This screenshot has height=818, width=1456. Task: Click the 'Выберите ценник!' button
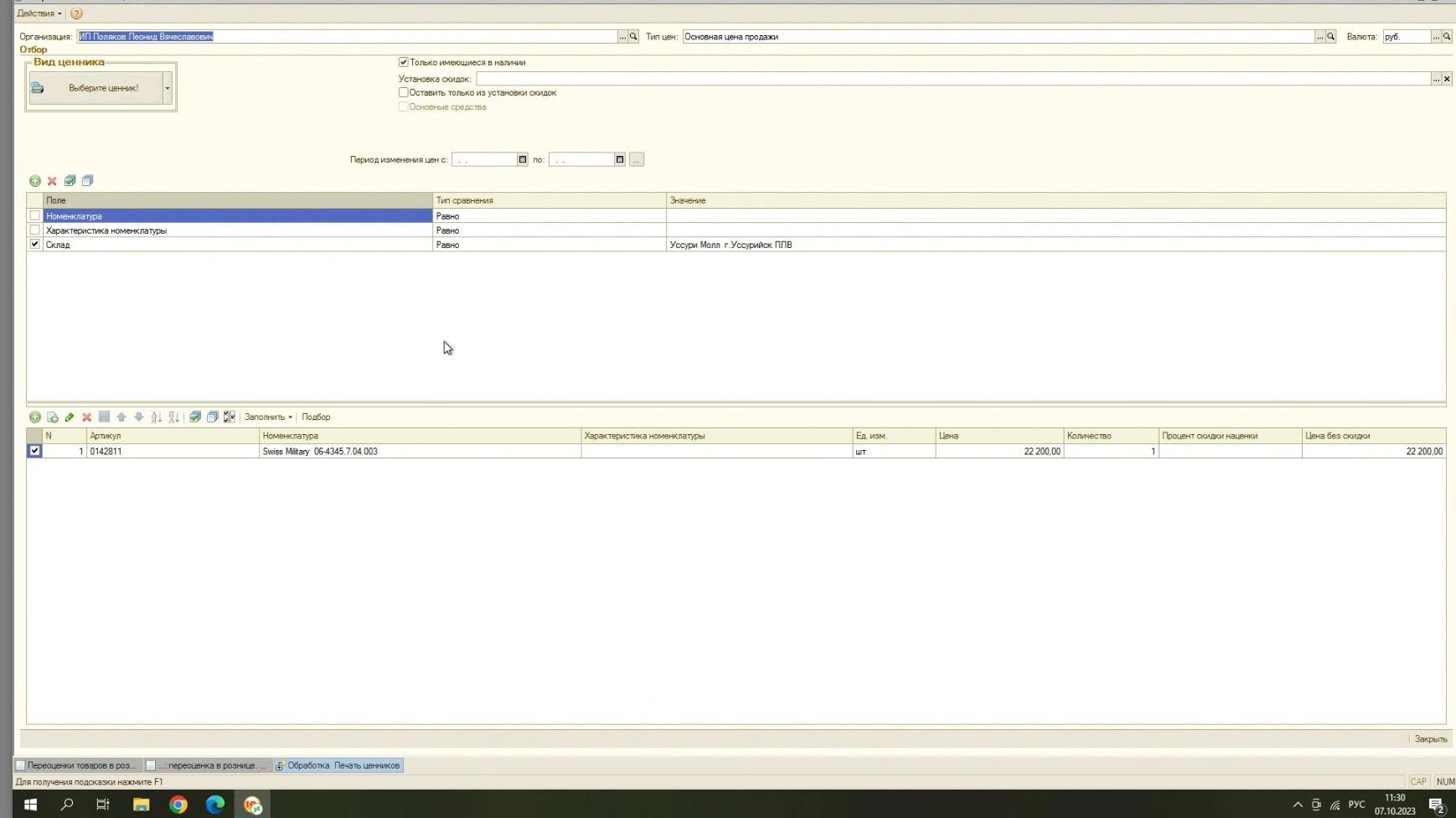point(96,88)
